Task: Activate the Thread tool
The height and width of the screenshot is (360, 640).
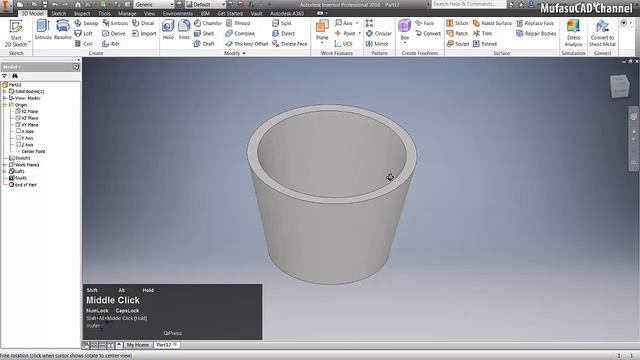Action: (238, 23)
